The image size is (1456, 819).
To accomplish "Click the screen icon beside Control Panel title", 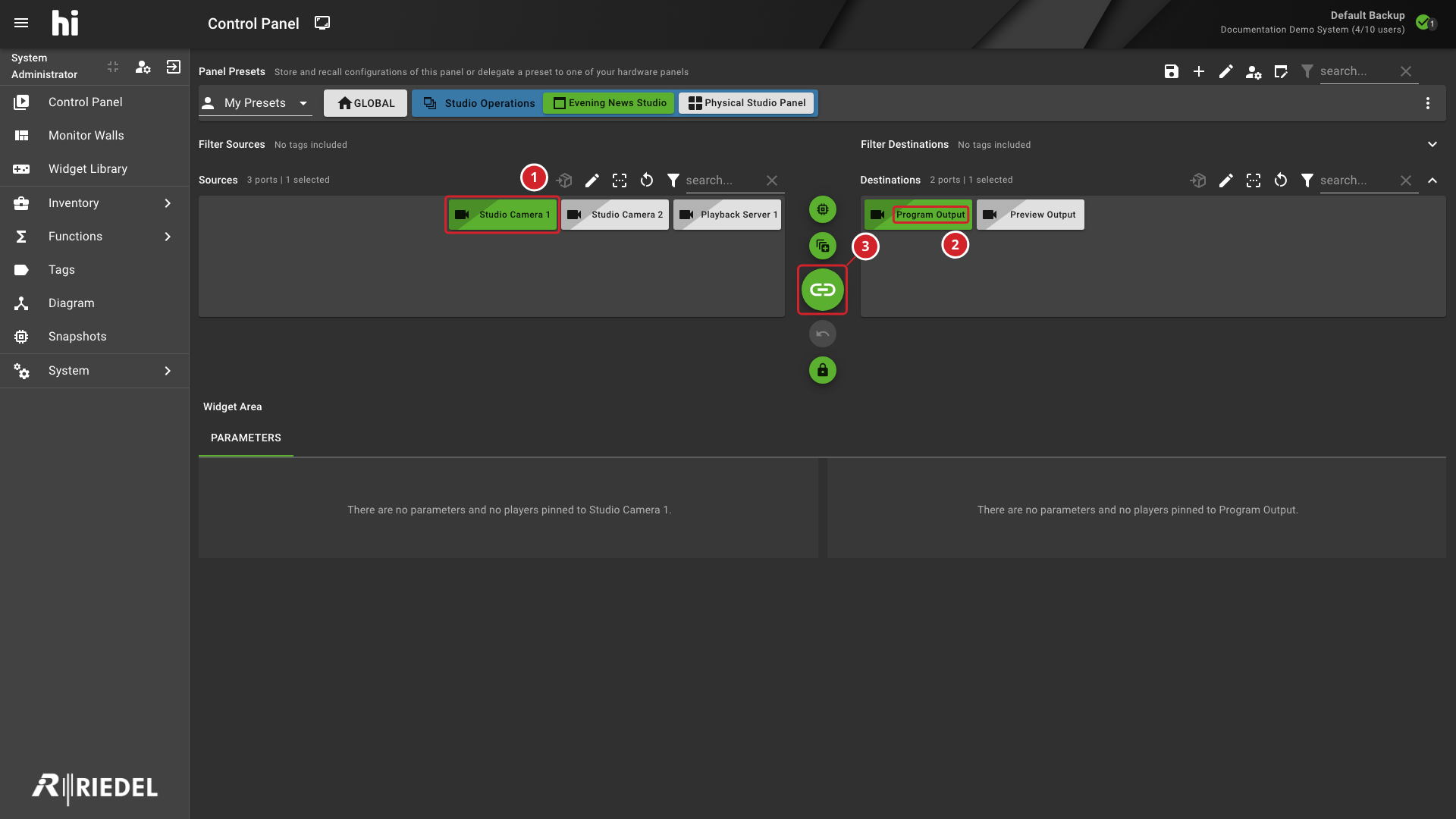I will (x=322, y=23).
